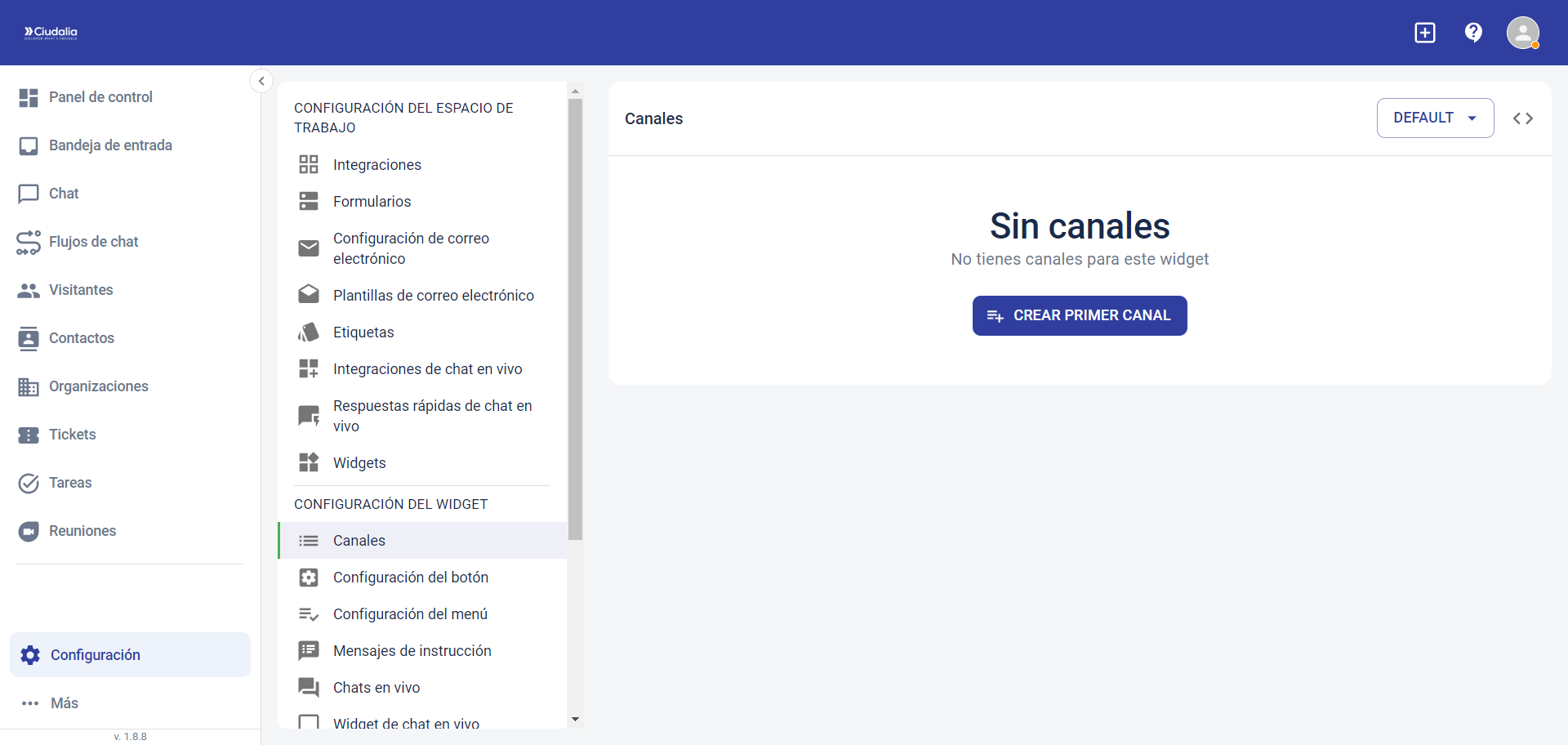Select the Formularios icon in settings menu
This screenshot has width=1568, height=745.
(309, 201)
